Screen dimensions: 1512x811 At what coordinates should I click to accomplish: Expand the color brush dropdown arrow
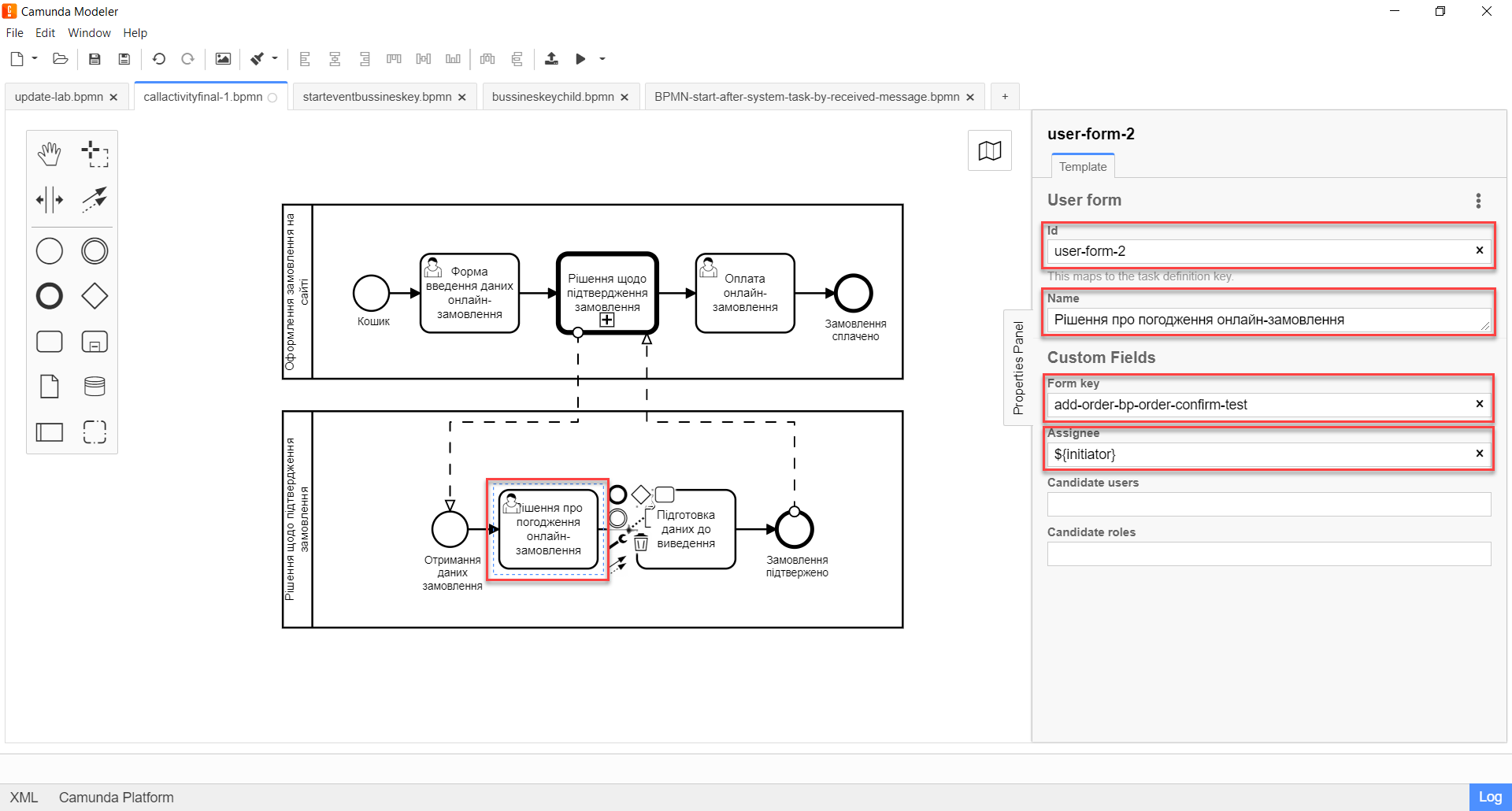pos(275,58)
